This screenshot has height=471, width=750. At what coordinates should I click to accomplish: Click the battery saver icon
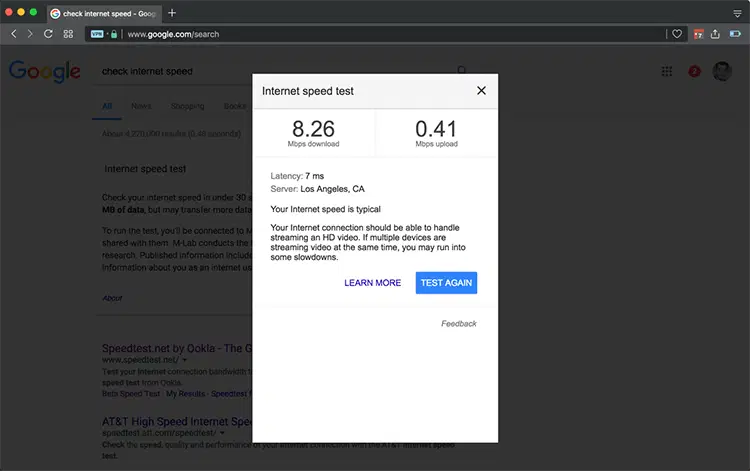coord(735,34)
